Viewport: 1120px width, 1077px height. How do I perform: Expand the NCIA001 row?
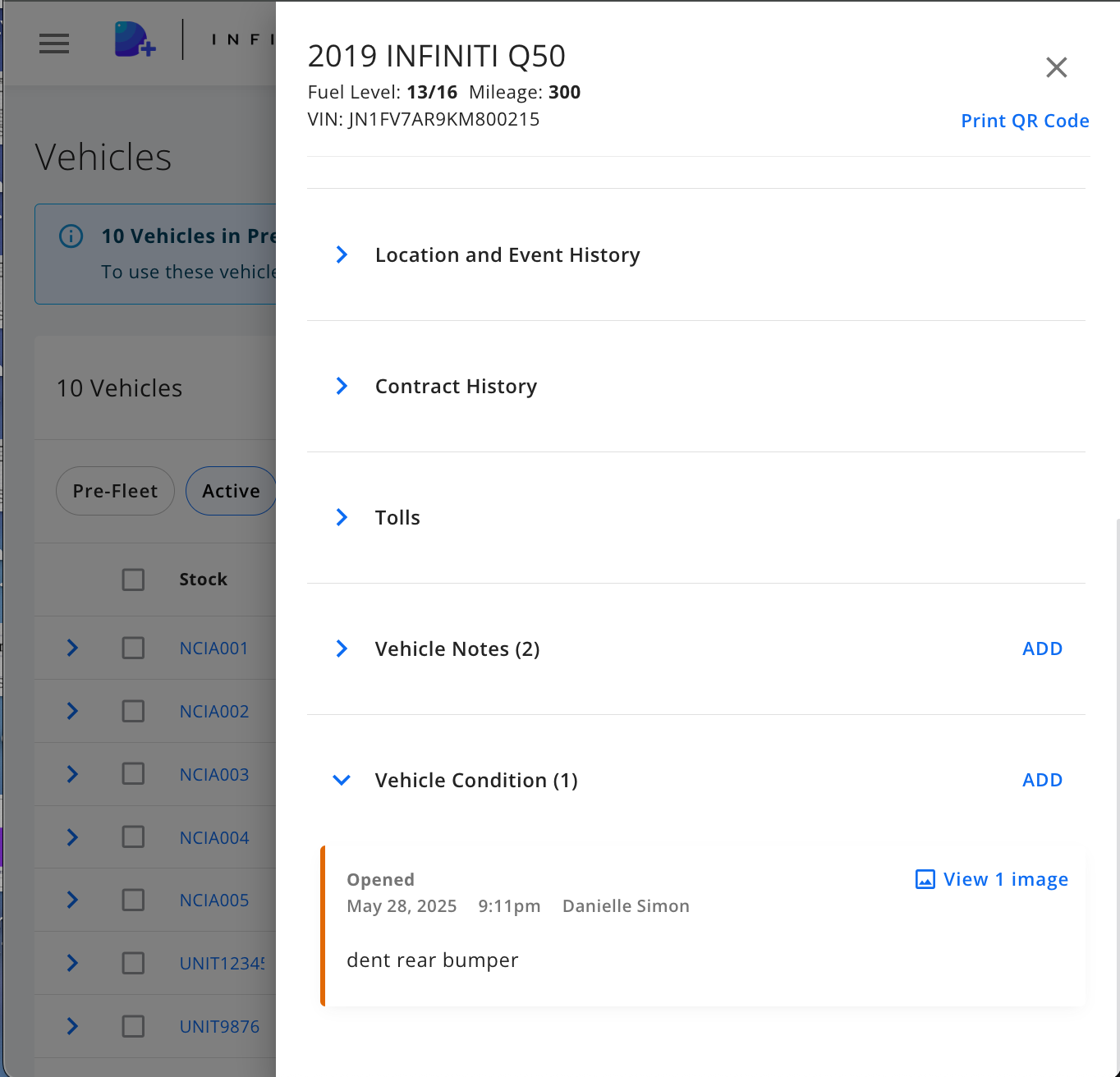[x=72, y=648]
